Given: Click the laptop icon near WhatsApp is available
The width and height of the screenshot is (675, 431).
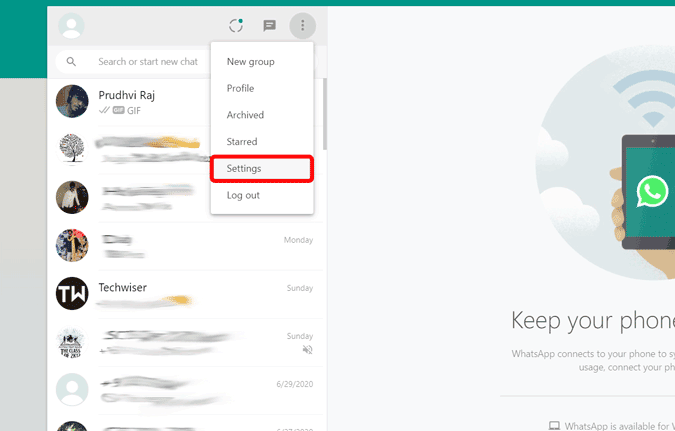Looking at the screenshot, I should click(554, 426).
